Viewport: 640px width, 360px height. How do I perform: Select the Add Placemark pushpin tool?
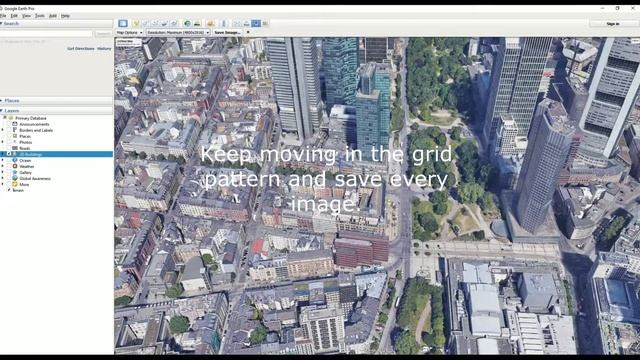click(x=136, y=23)
